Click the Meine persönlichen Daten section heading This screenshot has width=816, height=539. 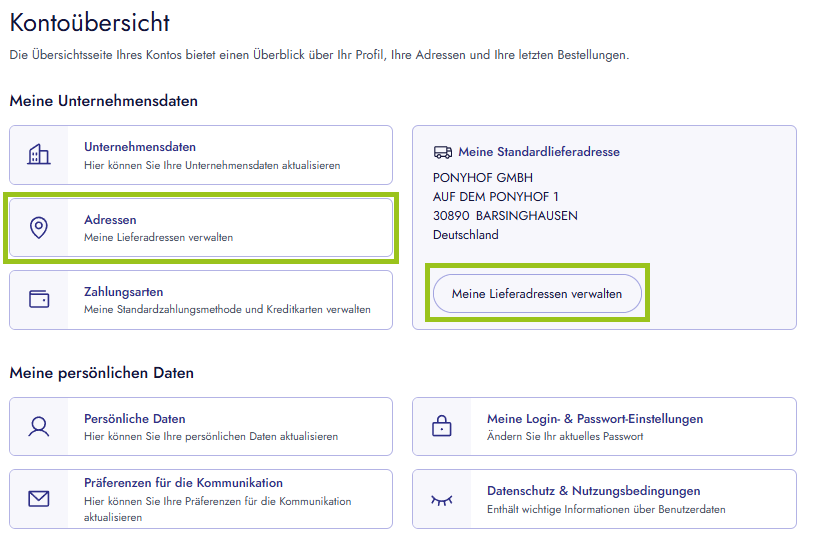(101, 373)
